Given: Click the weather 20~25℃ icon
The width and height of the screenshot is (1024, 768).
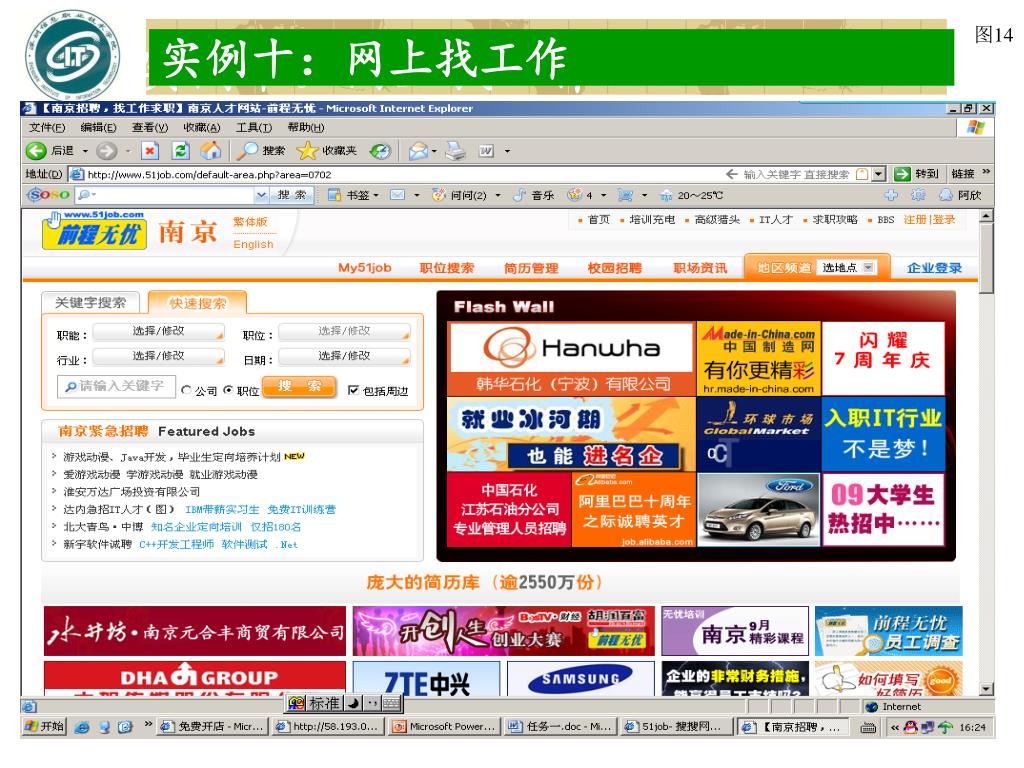Looking at the screenshot, I should point(666,195).
